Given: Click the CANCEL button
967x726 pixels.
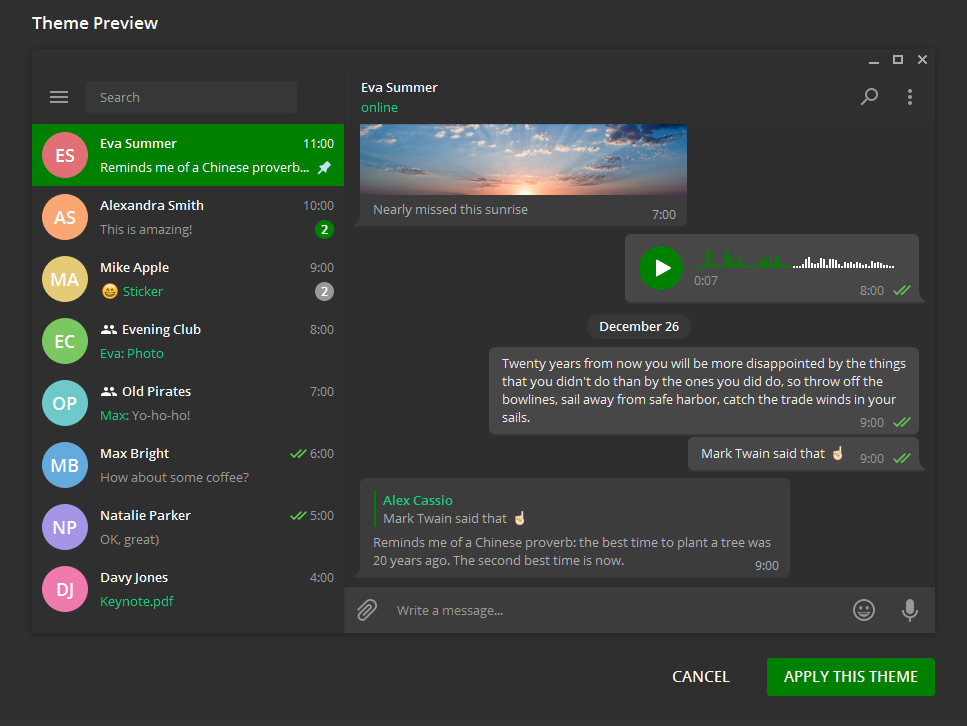Looking at the screenshot, I should click(x=700, y=677).
